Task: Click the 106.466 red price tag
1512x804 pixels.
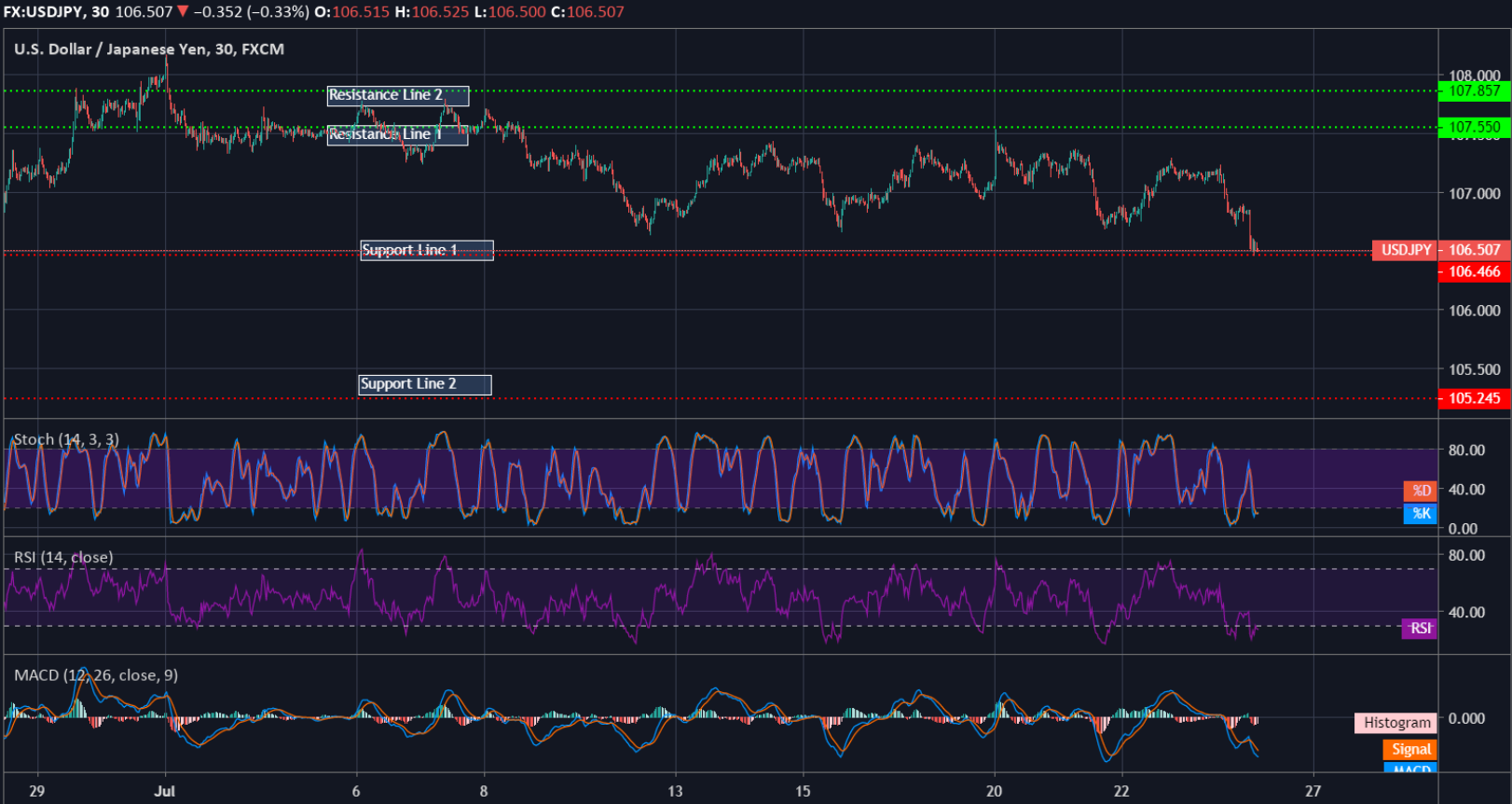Action: (x=1474, y=271)
